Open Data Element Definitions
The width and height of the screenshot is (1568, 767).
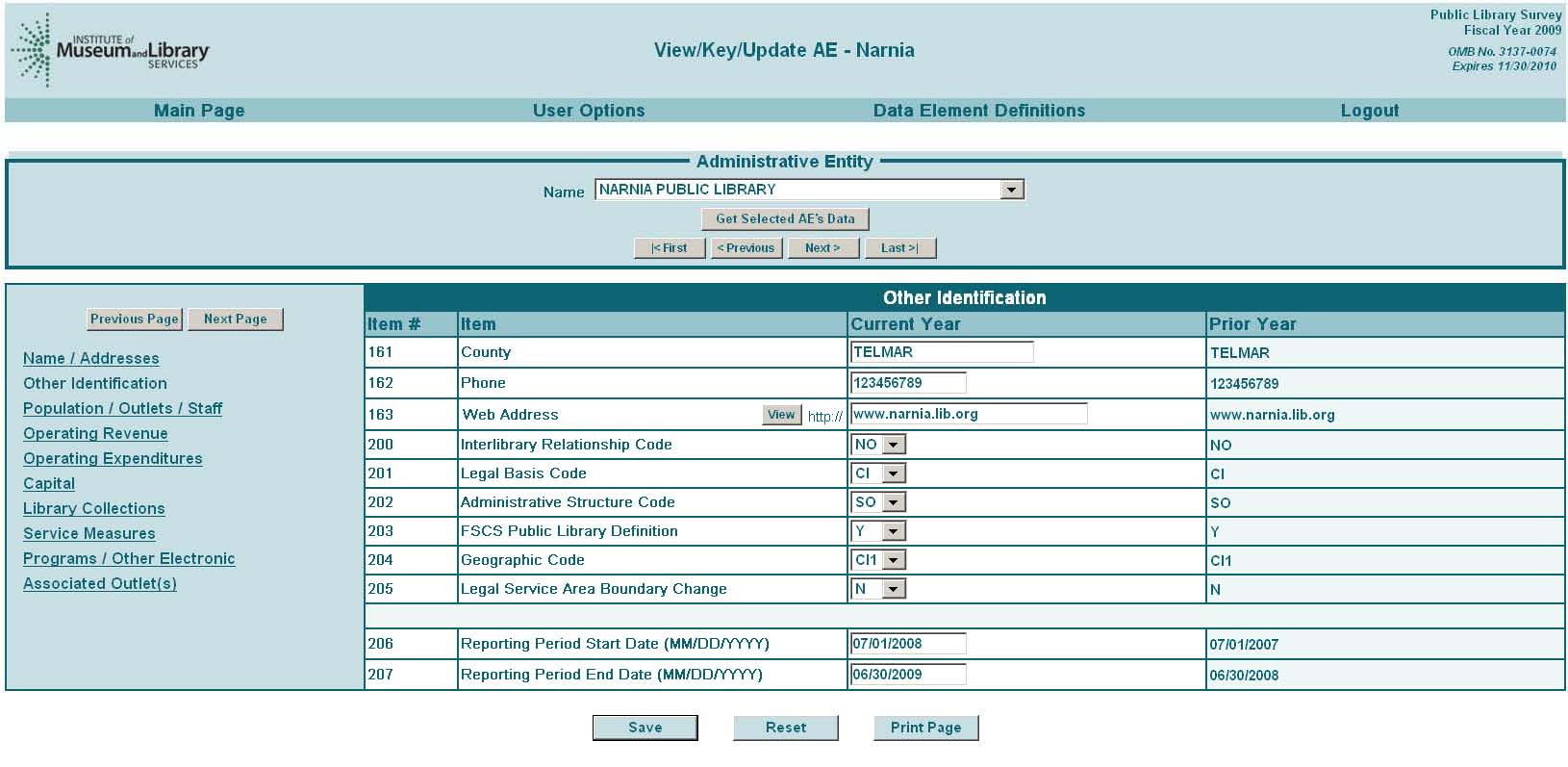(979, 111)
